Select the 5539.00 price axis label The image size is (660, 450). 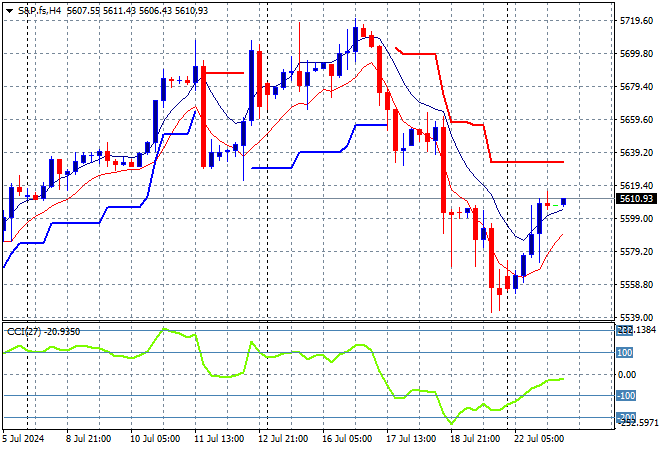point(636,317)
